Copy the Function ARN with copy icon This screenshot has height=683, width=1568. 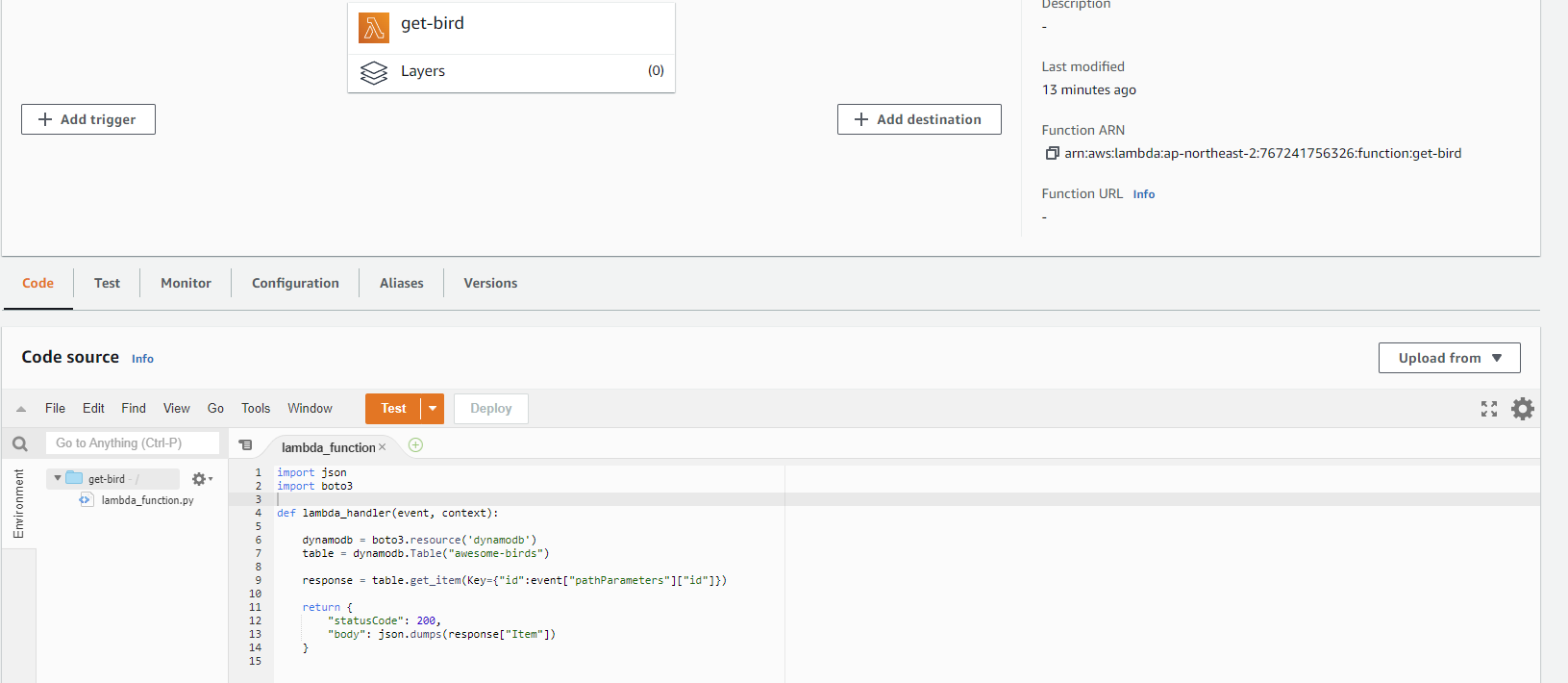pos(1052,153)
